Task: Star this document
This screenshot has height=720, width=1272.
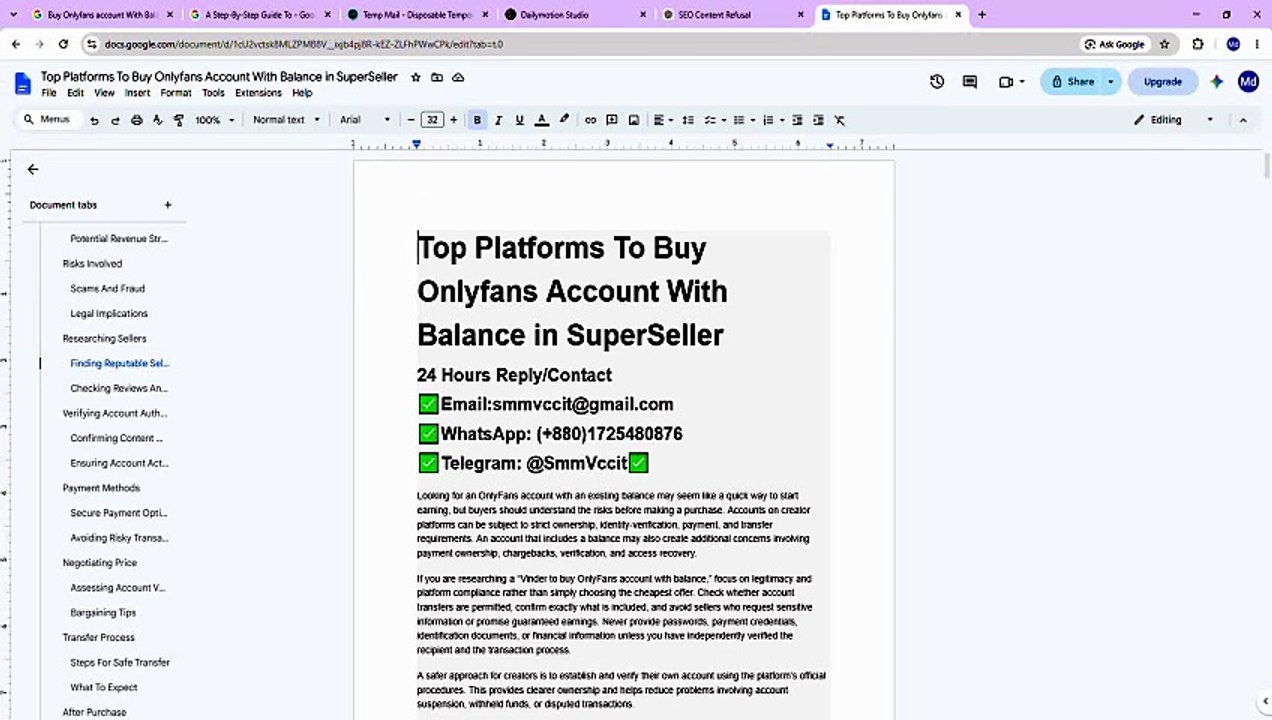Action: tap(416, 77)
